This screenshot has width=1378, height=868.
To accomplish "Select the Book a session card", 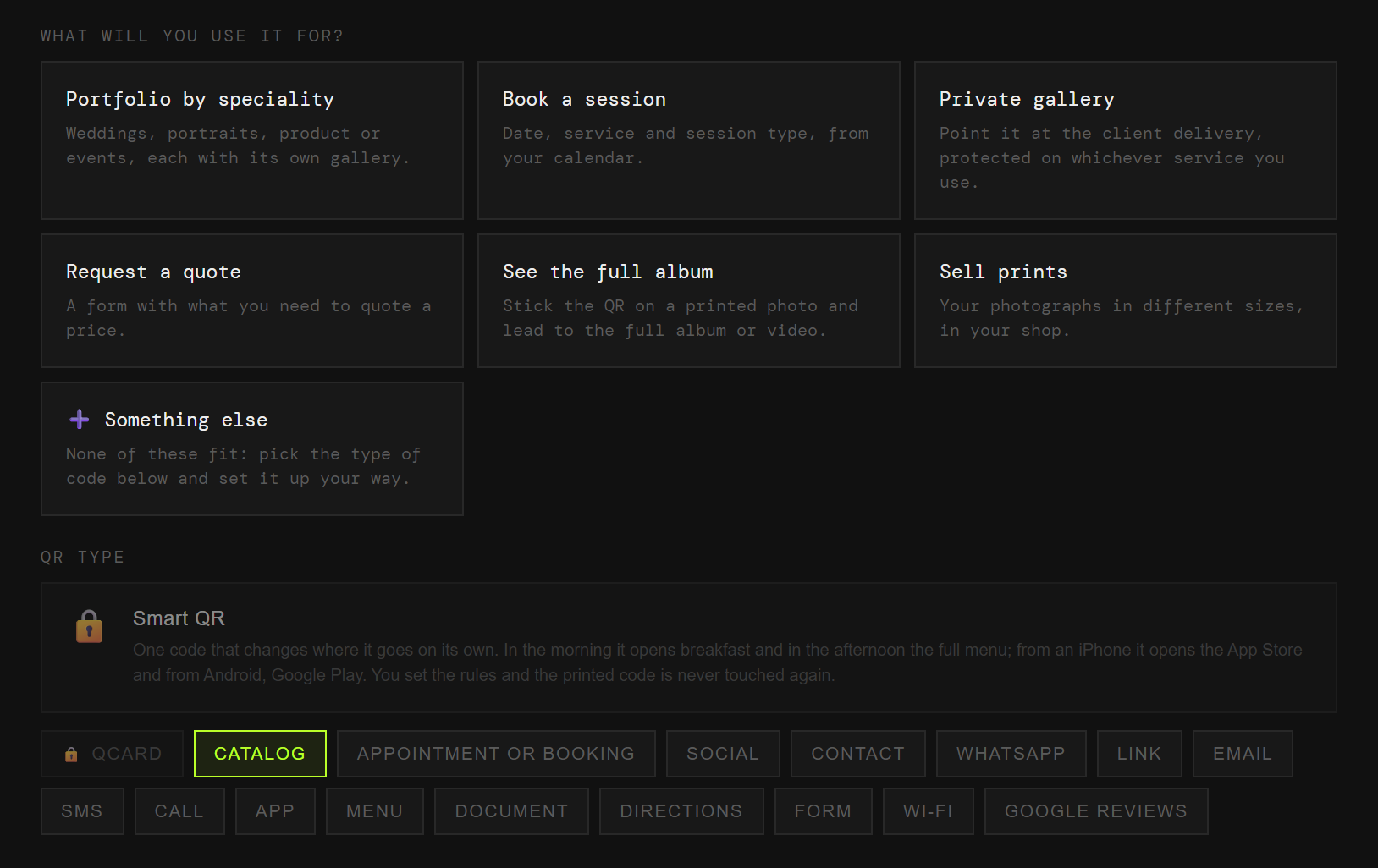I will pos(689,140).
